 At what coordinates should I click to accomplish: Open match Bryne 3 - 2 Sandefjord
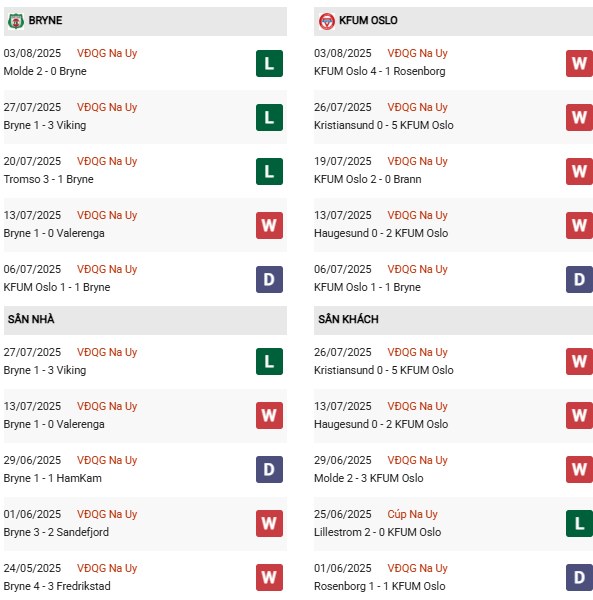pos(56,532)
